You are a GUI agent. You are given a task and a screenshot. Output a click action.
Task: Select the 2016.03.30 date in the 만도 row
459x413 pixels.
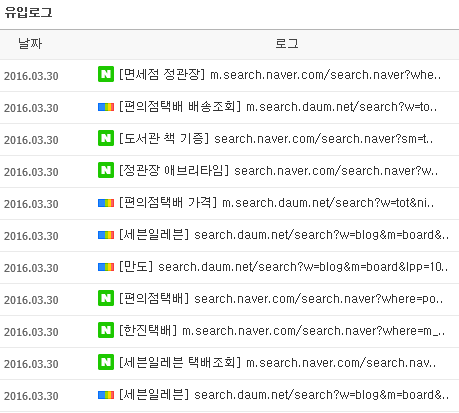[x=31, y=268]
